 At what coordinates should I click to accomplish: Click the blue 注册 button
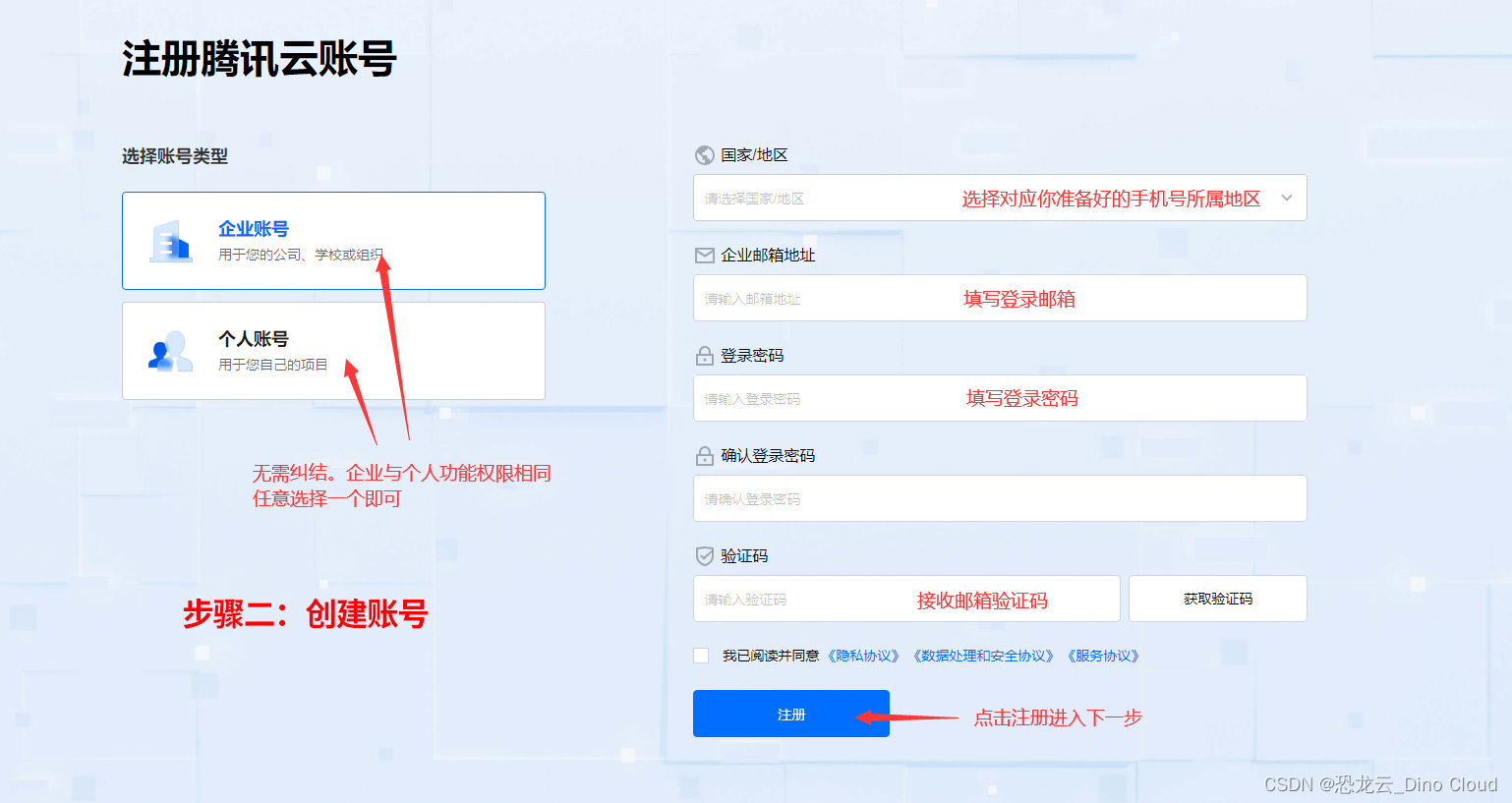pyautogui.click(x=791, y=714)
